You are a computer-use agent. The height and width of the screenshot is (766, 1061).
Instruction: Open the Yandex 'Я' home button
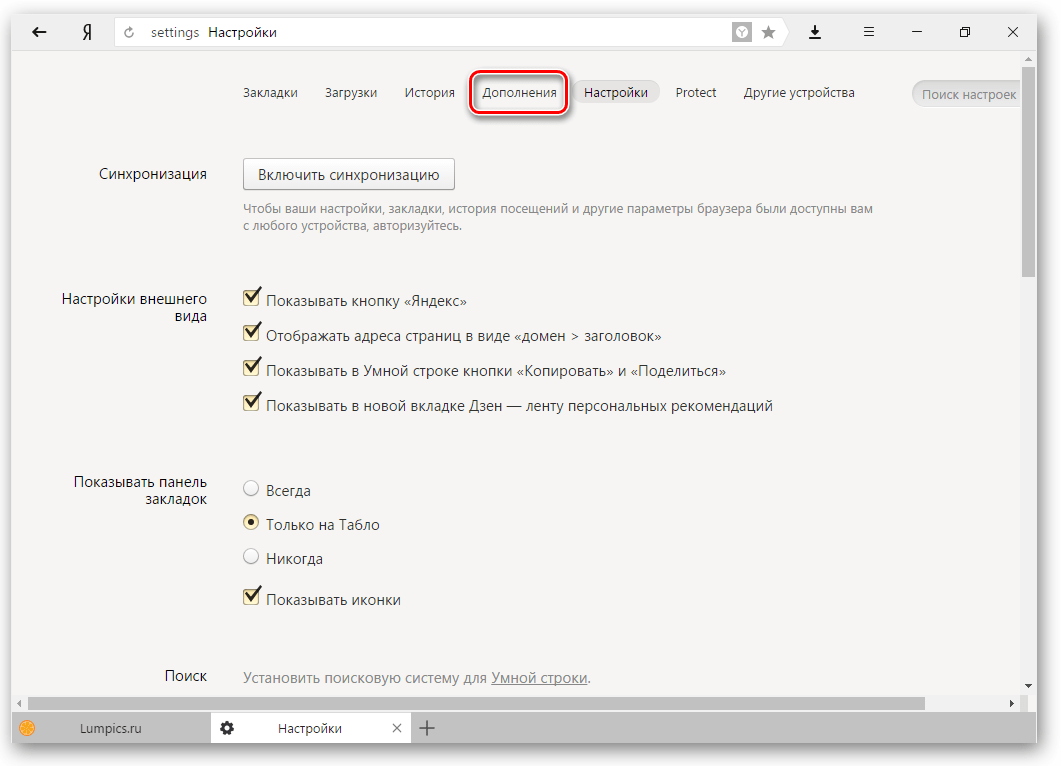pos(87,32)
